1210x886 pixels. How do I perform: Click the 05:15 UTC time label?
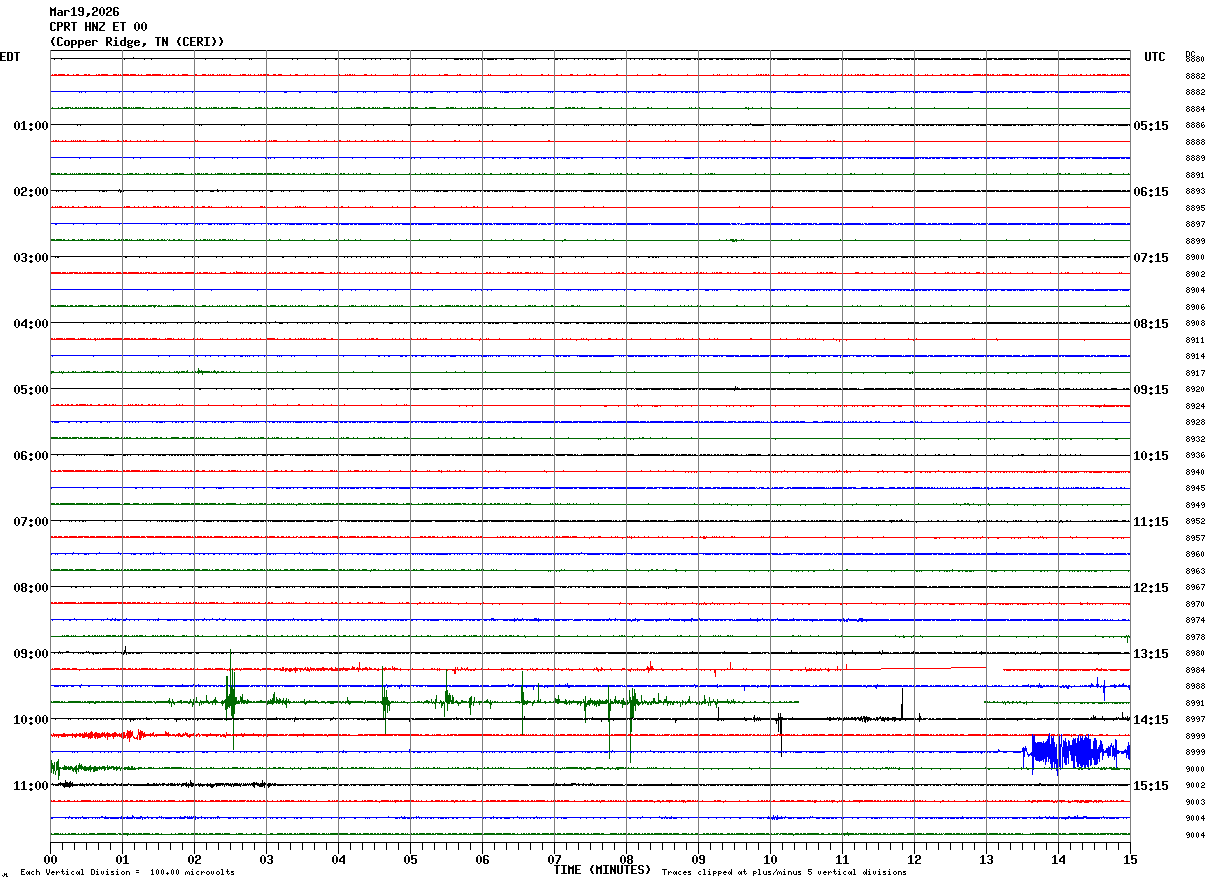point(1151,126)
